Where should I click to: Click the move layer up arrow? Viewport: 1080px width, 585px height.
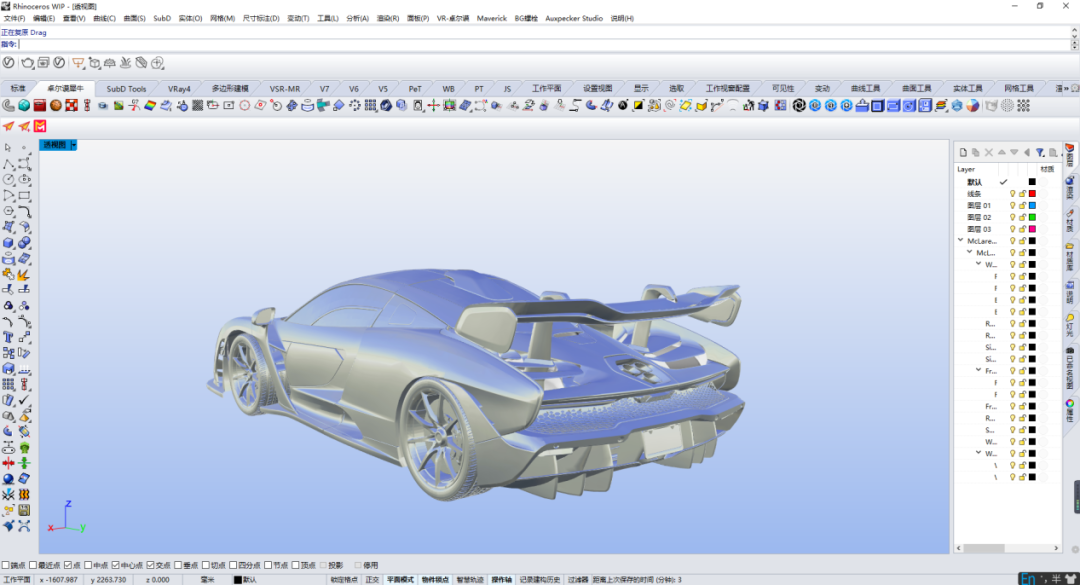[x=1001, y=152]
